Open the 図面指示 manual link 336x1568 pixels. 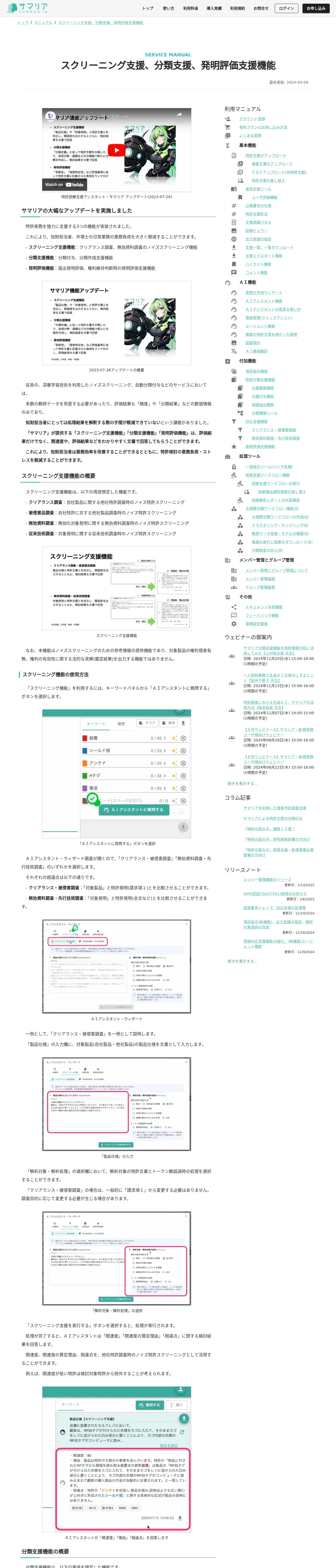pos(253,343)
